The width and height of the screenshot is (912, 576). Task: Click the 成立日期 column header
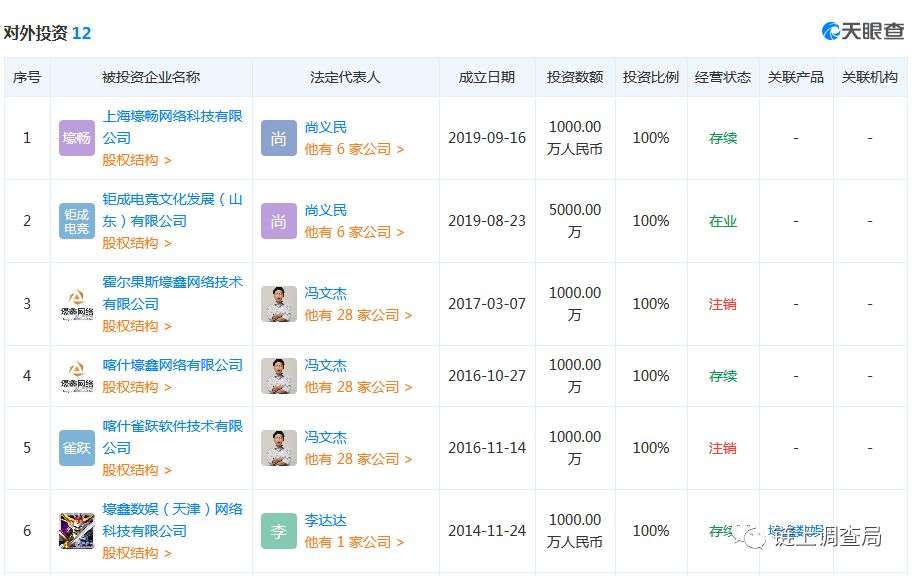tap(487, 77)
